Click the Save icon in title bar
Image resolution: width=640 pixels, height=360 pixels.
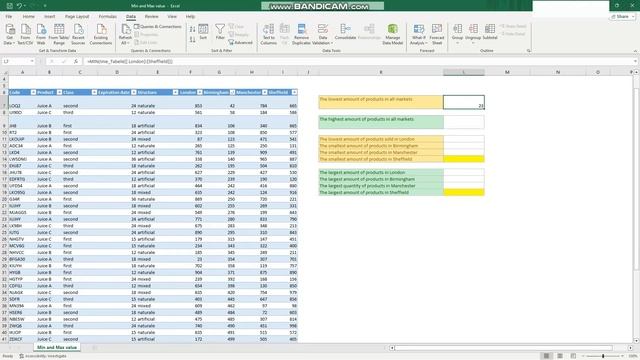[x=9, y=6]
